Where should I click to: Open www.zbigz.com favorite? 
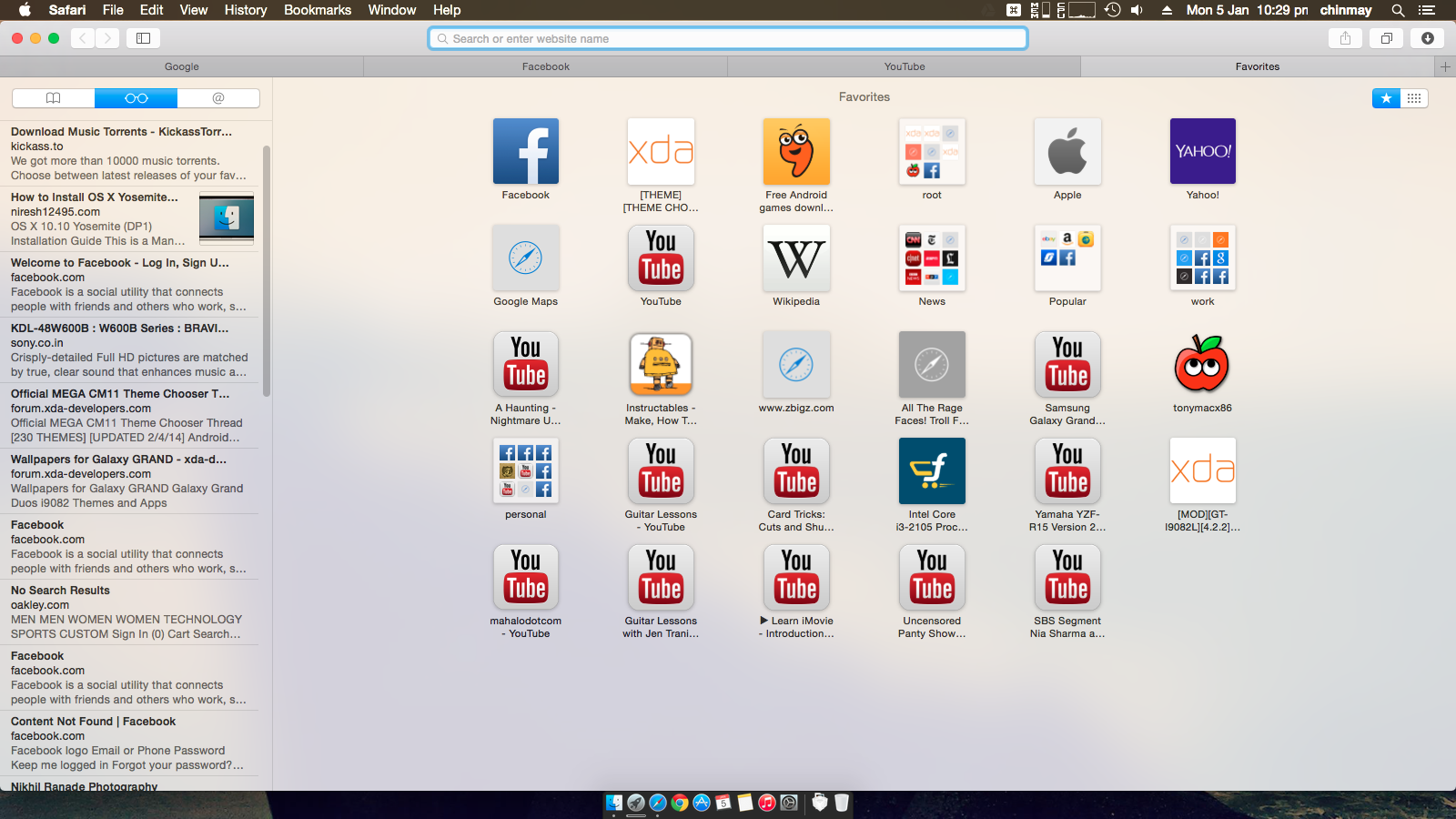(796, 364)
